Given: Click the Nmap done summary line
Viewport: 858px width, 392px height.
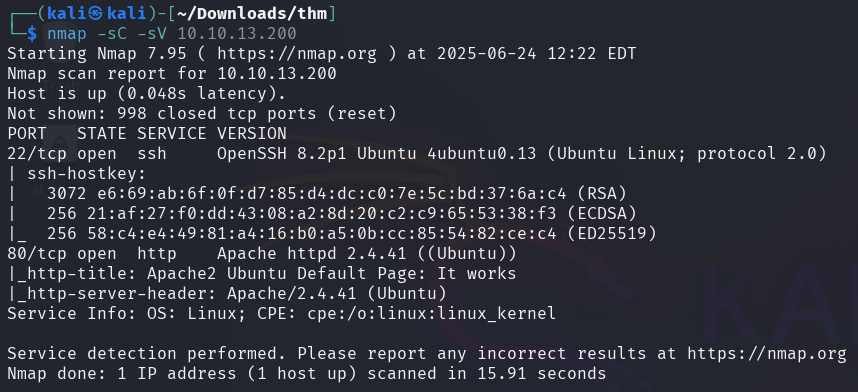Looking at the screenshot, I should pos(306,374).
